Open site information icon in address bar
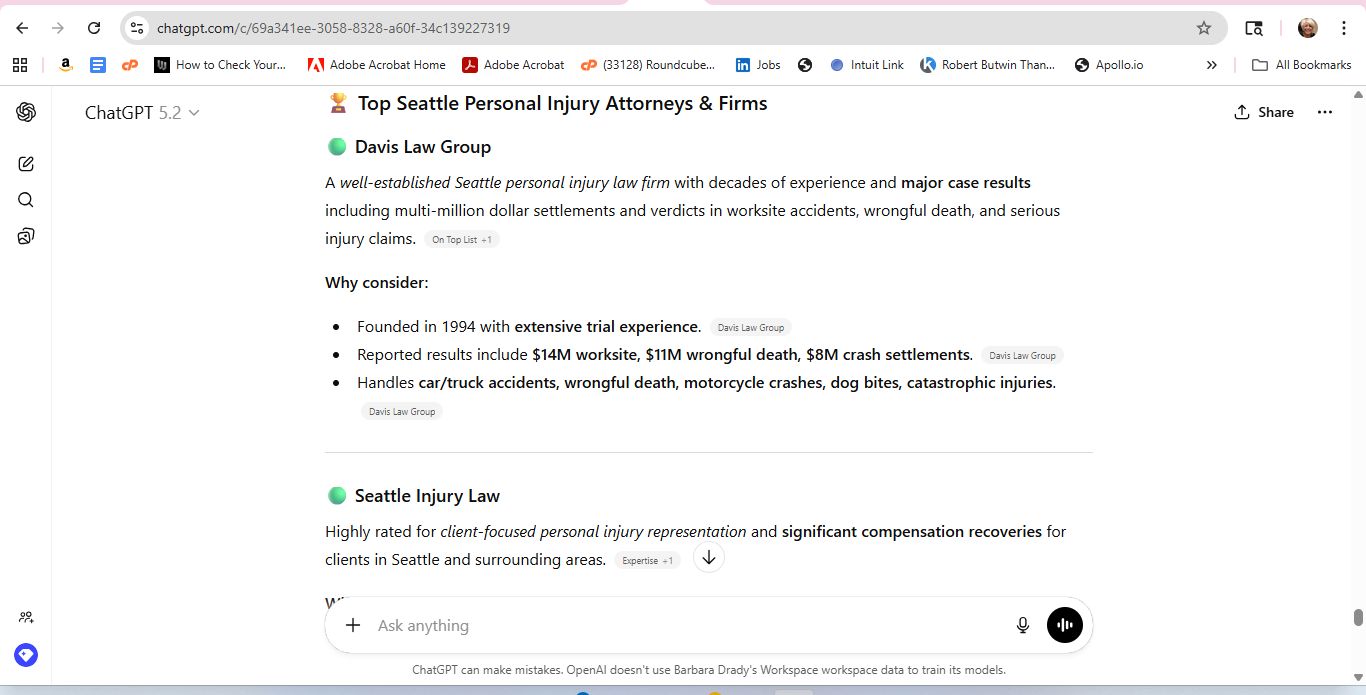This screenshot has width=1366, height=695. click(x=138, y=28)
